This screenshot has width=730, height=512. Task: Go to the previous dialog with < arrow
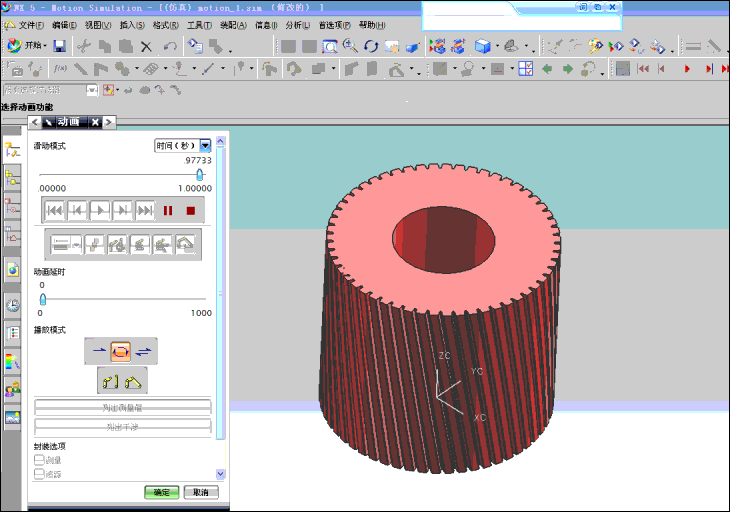point(34,122)
